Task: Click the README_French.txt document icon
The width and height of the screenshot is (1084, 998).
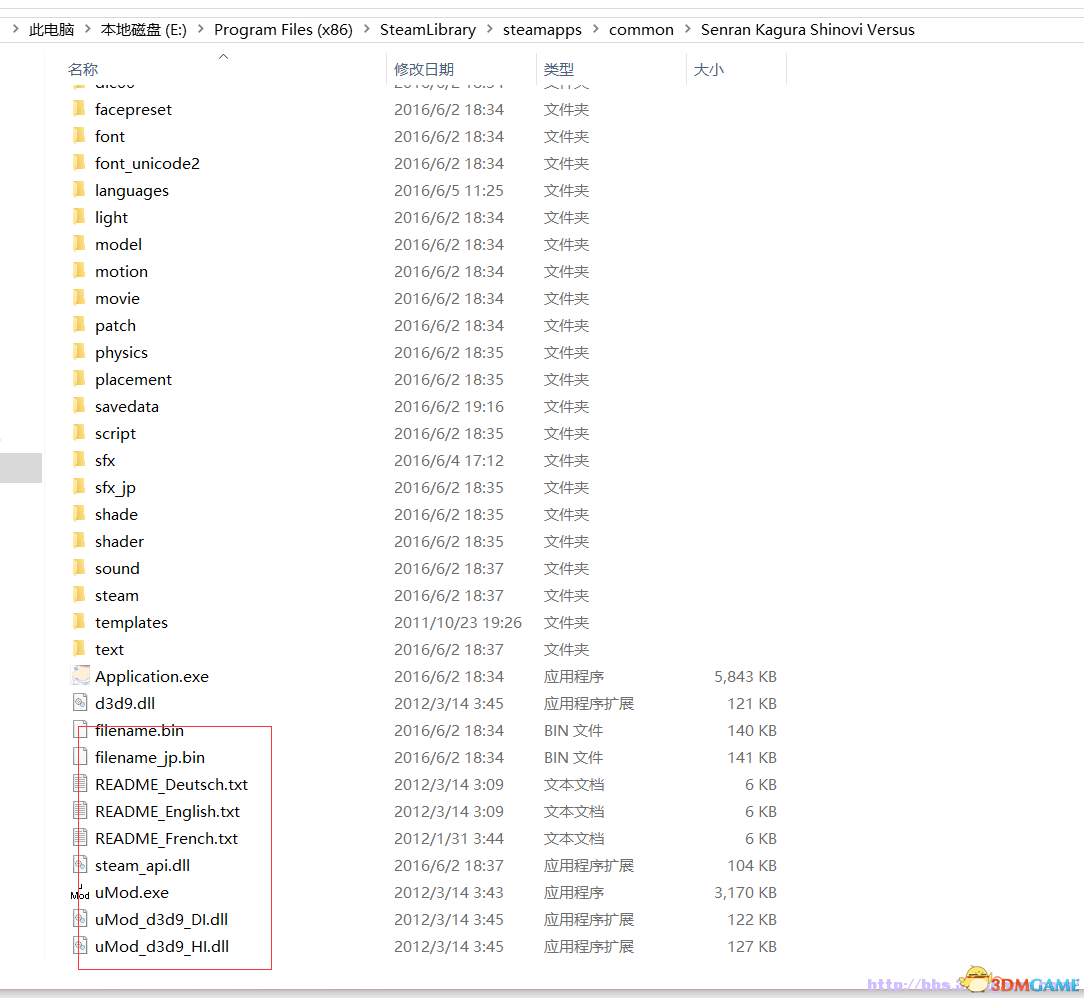Action: click(80, 838)
